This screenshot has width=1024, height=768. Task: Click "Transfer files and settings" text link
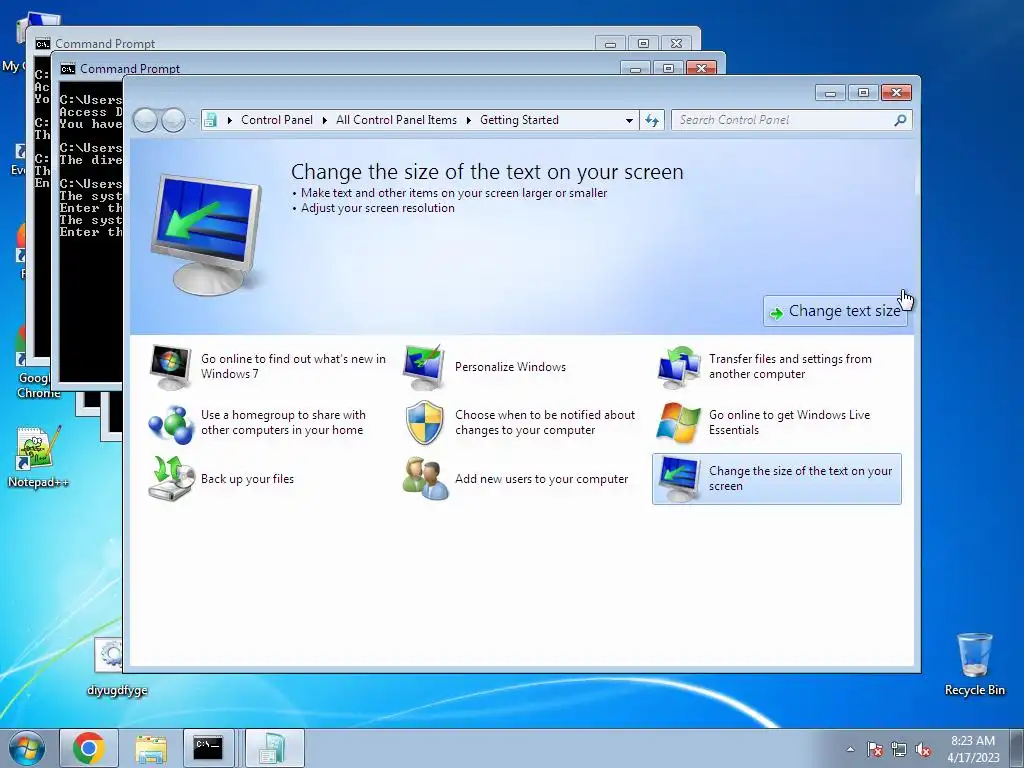click(790, 366)
